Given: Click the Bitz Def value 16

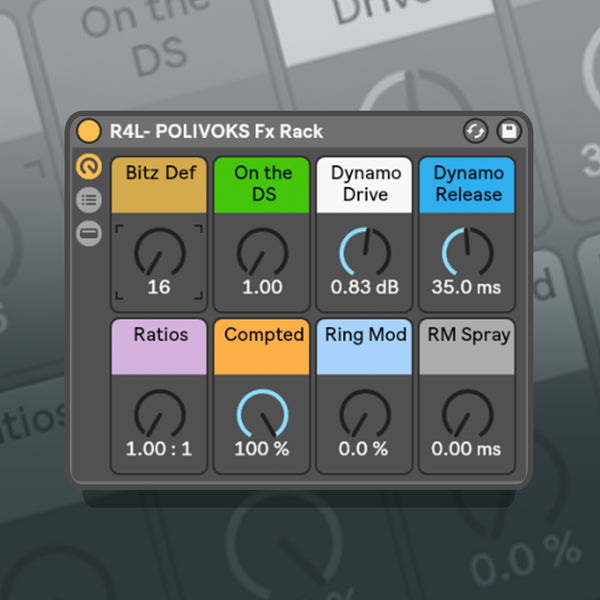Looking at the screenshot, I should pyautogui.click(x=159, y=287).
